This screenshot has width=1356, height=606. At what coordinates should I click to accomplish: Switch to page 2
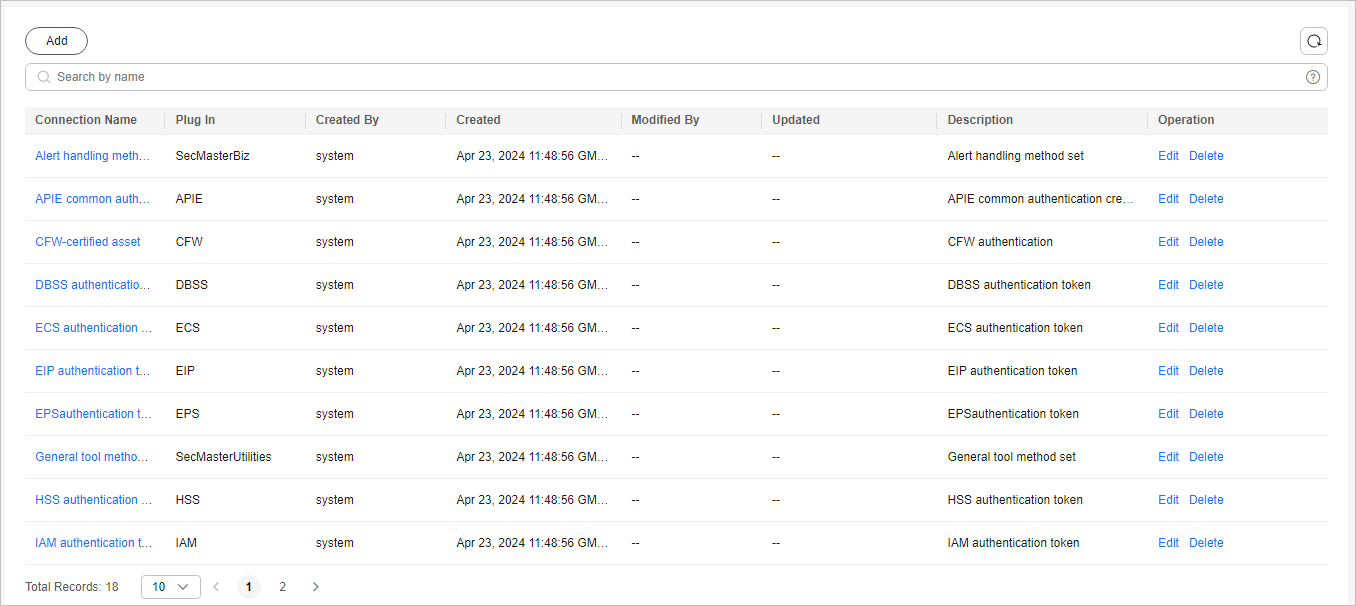(282, 587)
